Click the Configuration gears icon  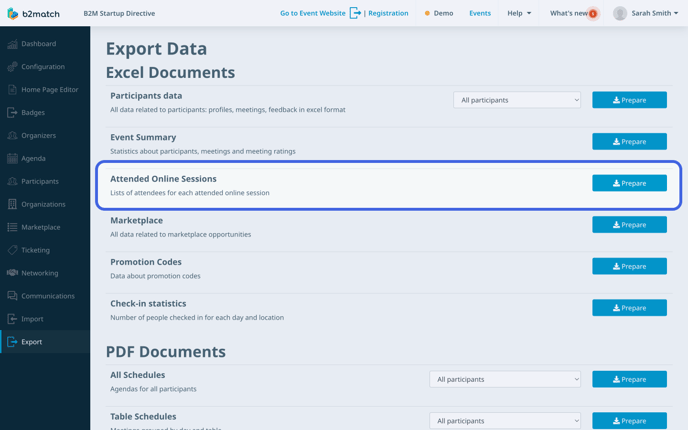click(12, 67)
